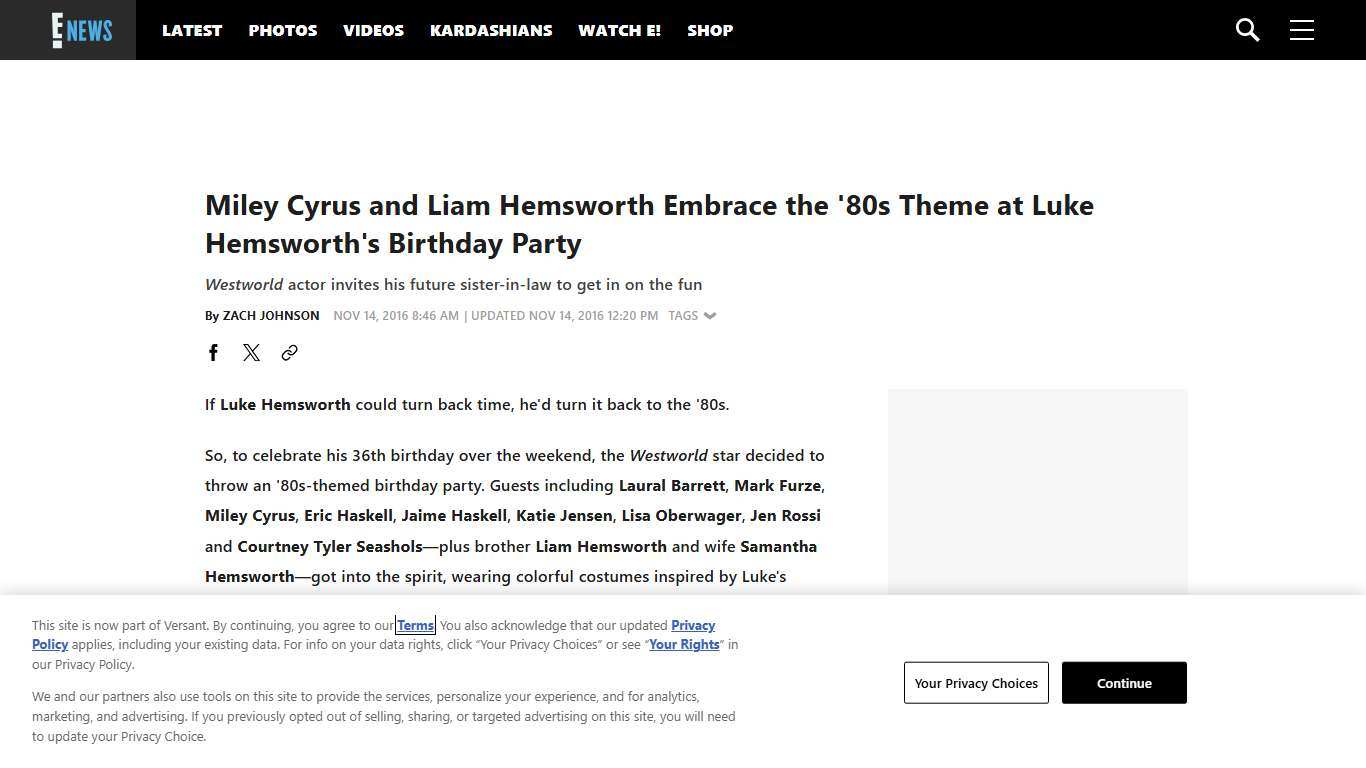
Task: Open the Privacy Policy link
Action: click(692, 626)
